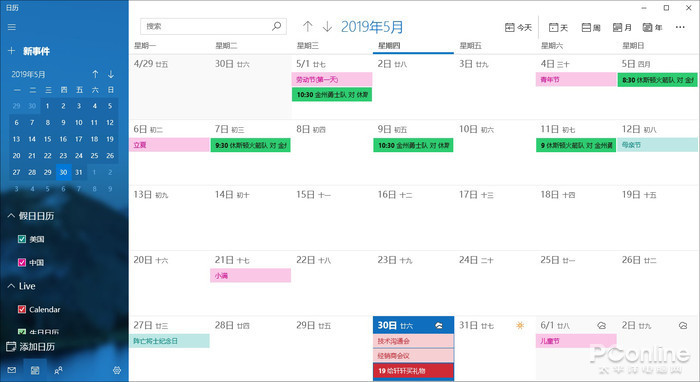Collapse the Live calendars section
The height and width of the screenshot is (382, 700).
pyautogui.click(x=11, y=286)
